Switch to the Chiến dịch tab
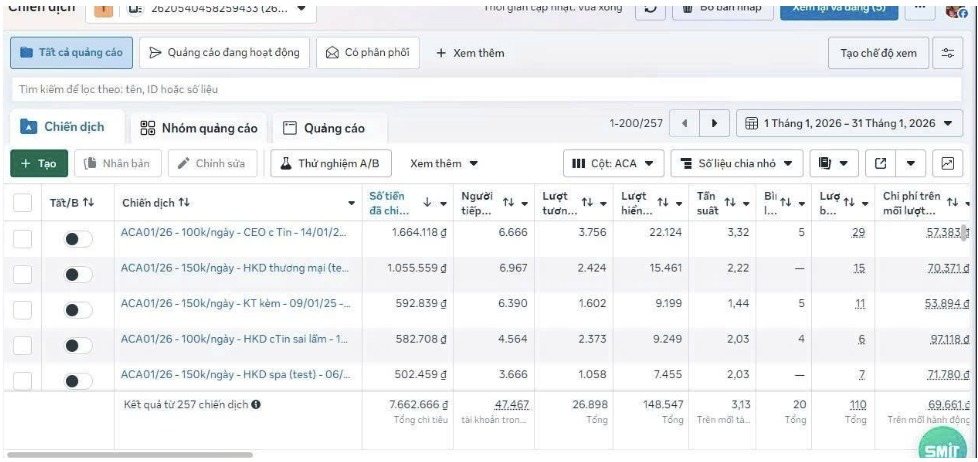Viewport: 978px width, 462px height. (66, 127)
